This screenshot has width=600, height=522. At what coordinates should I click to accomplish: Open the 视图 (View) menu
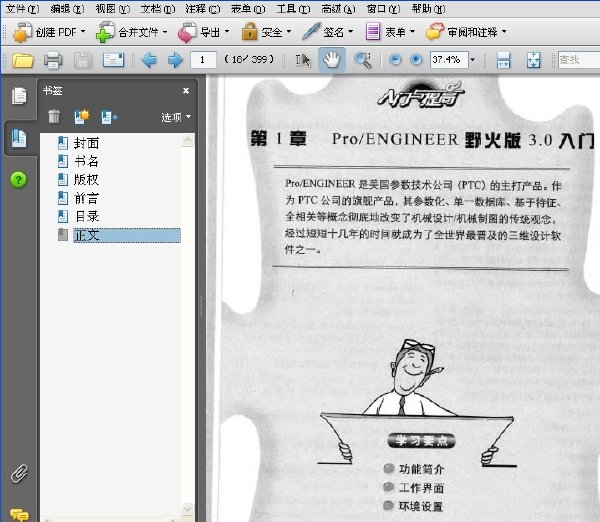112,8
